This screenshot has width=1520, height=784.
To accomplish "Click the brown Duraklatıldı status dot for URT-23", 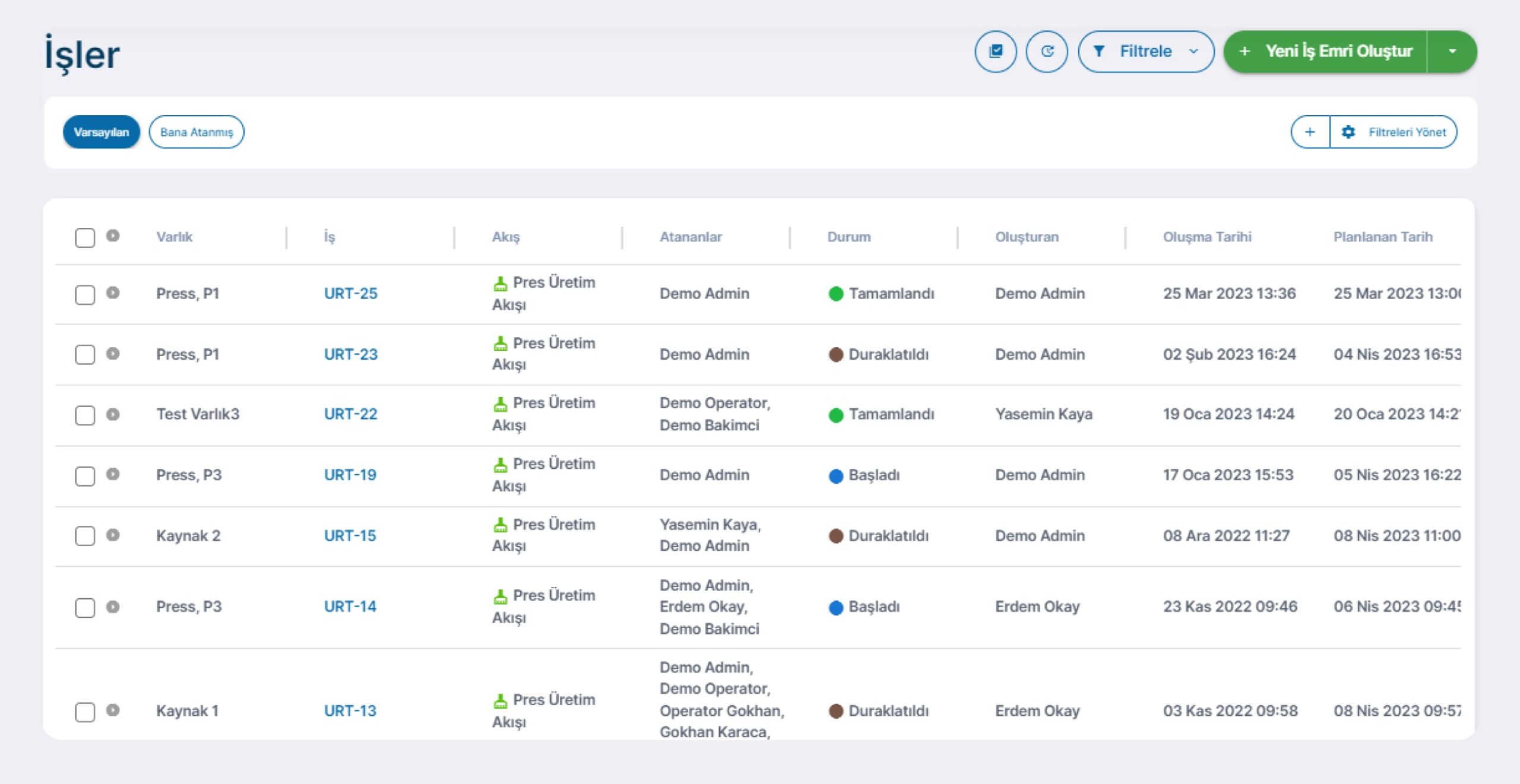I will tap(836, 355).
